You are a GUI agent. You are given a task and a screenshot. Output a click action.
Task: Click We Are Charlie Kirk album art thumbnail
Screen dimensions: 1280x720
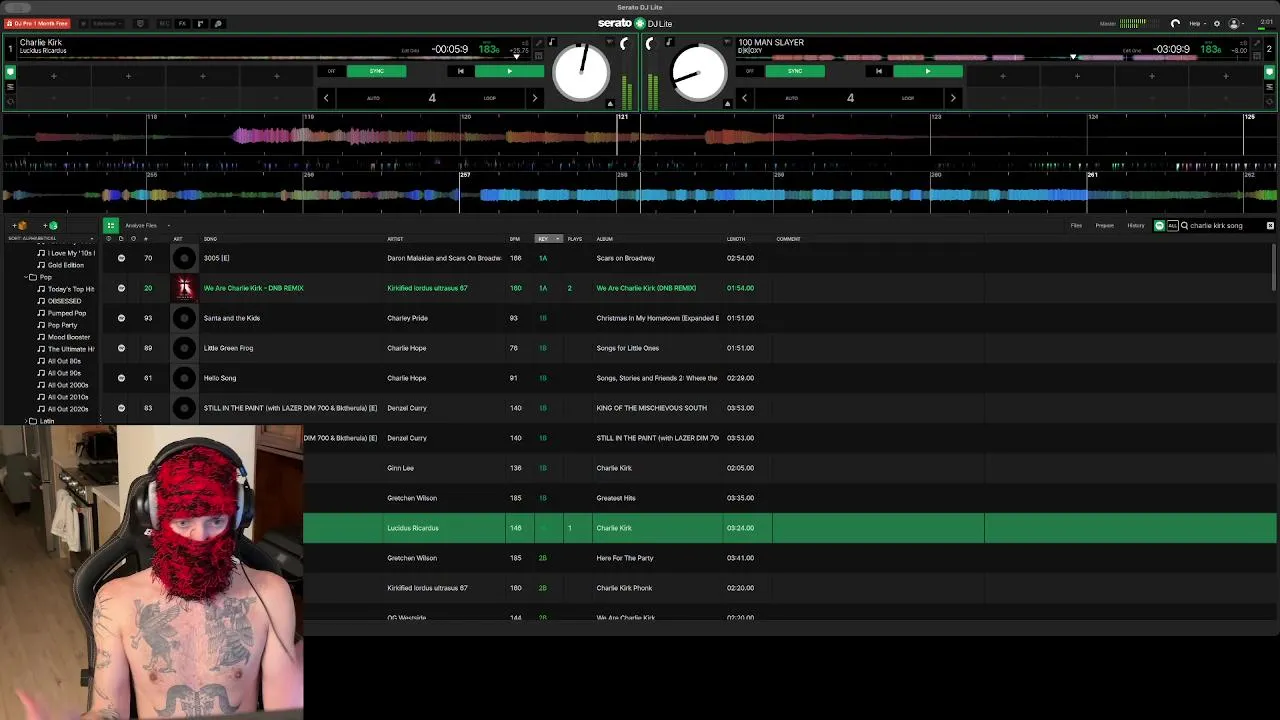184,288
